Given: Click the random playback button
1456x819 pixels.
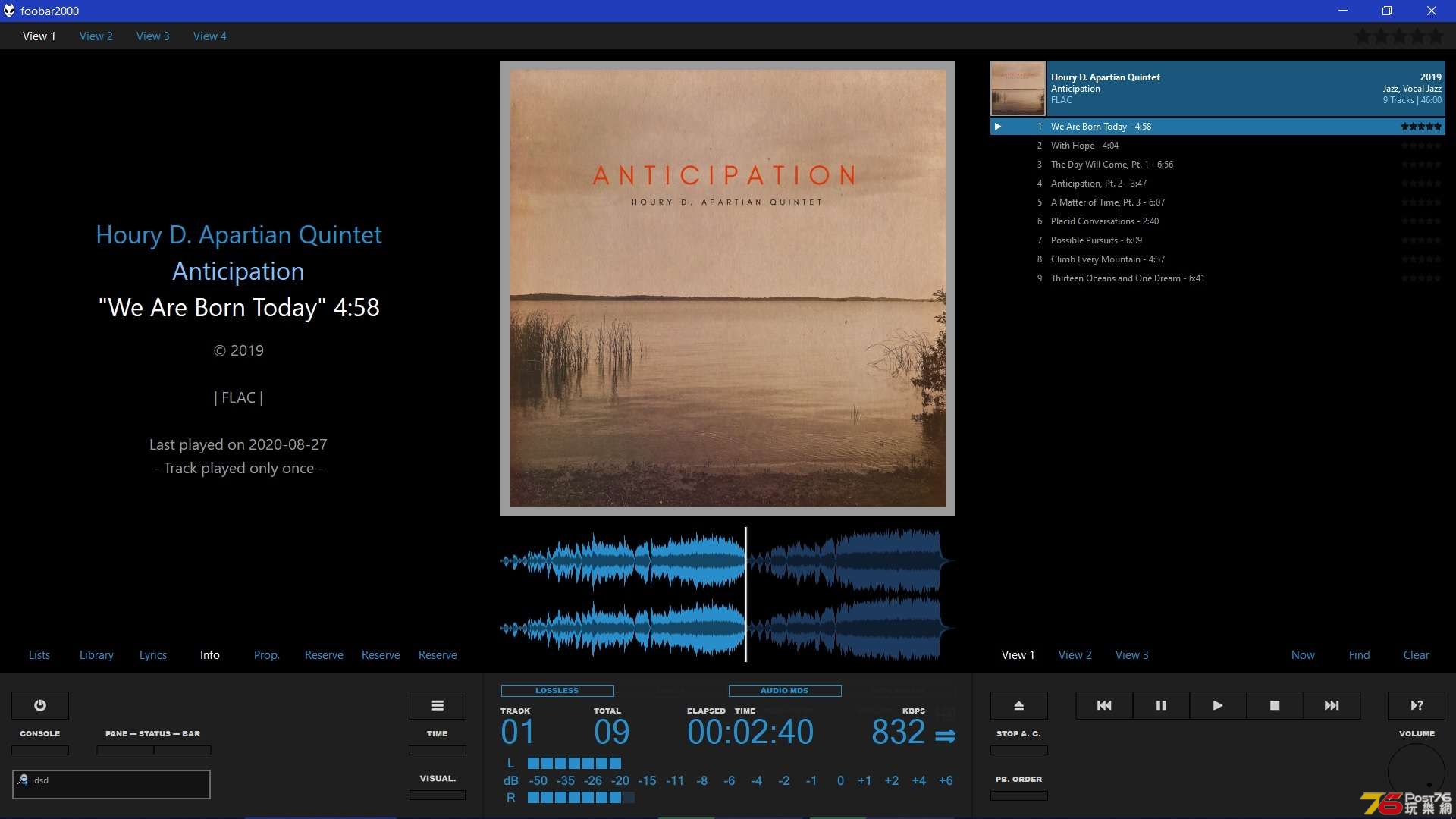Looking at the screenshot, I should (1417, 705).
